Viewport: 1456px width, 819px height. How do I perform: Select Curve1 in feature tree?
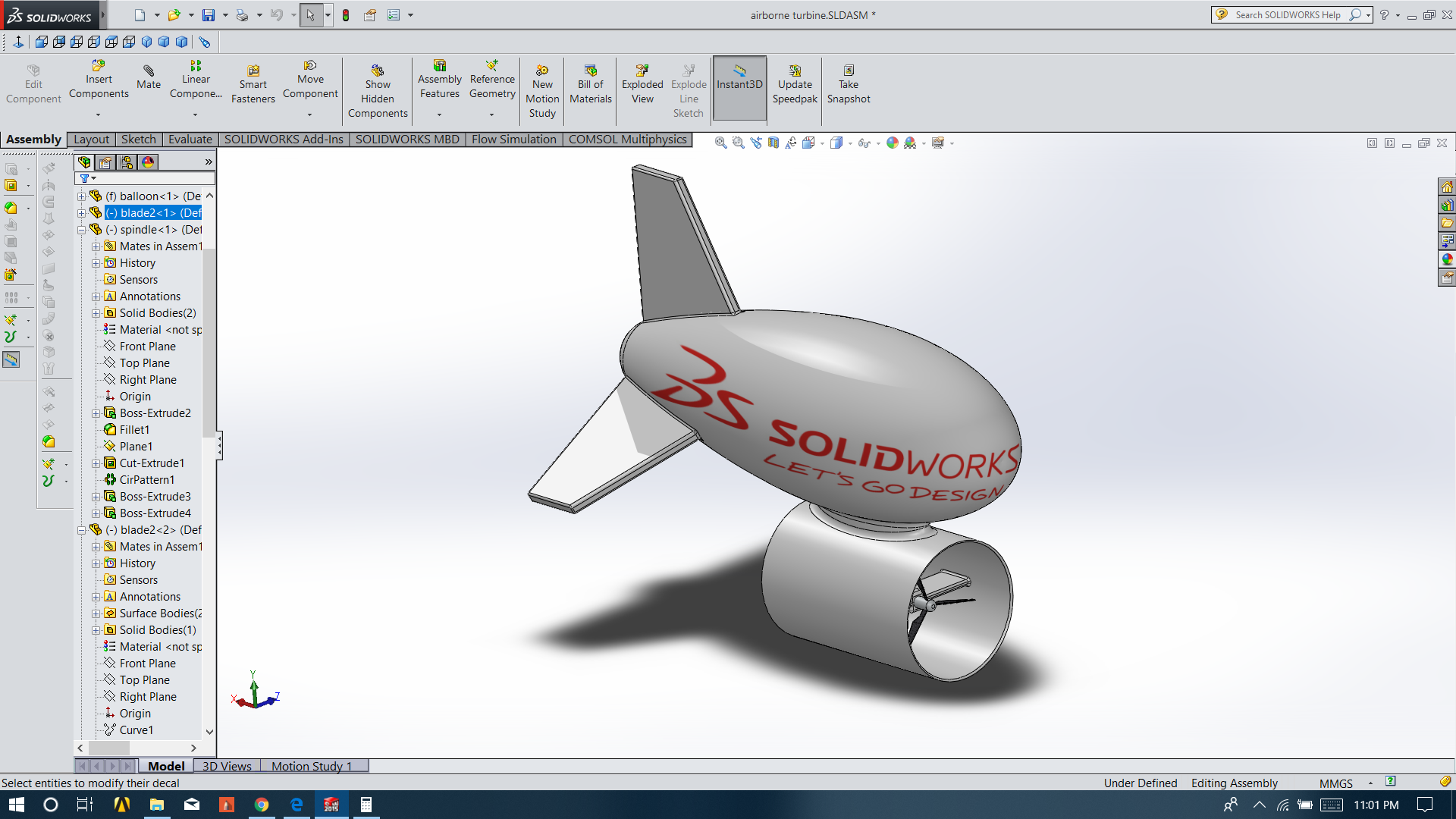point(136,730)
